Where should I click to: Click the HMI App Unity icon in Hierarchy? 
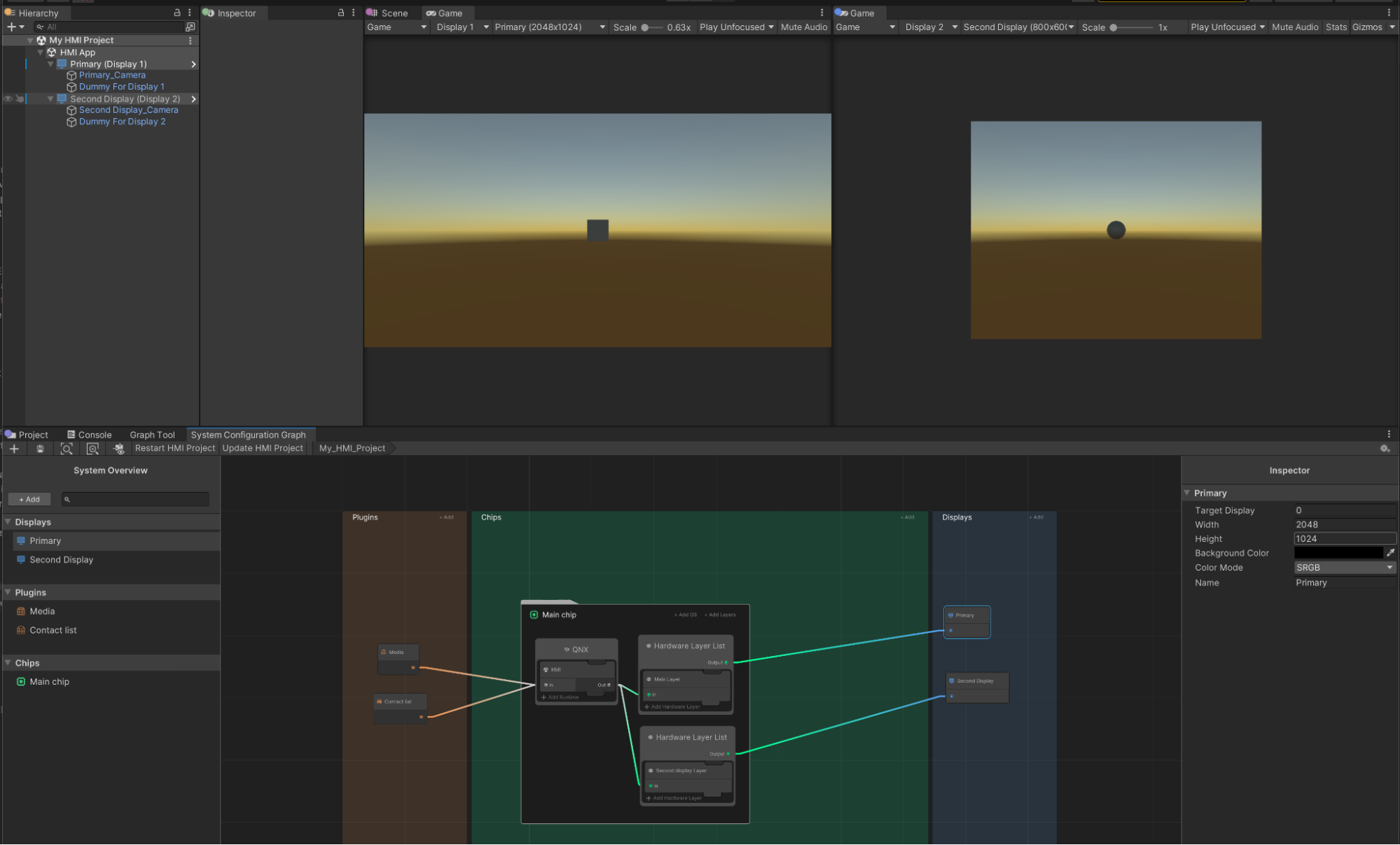click(51, 53)
